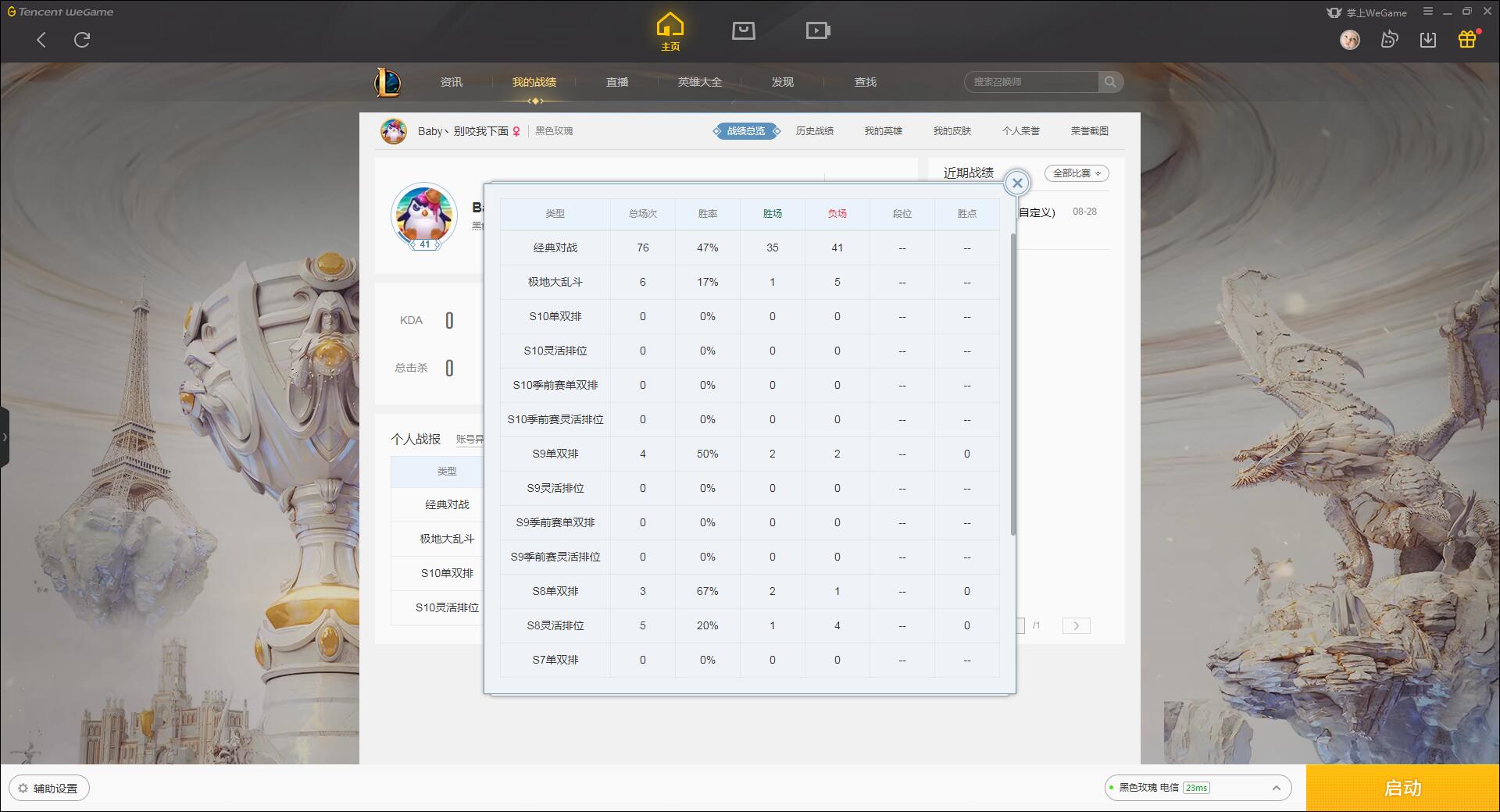Switch to 历史战绩 sub-tab
Screen dimensions: 1500x812
[815, 131]
